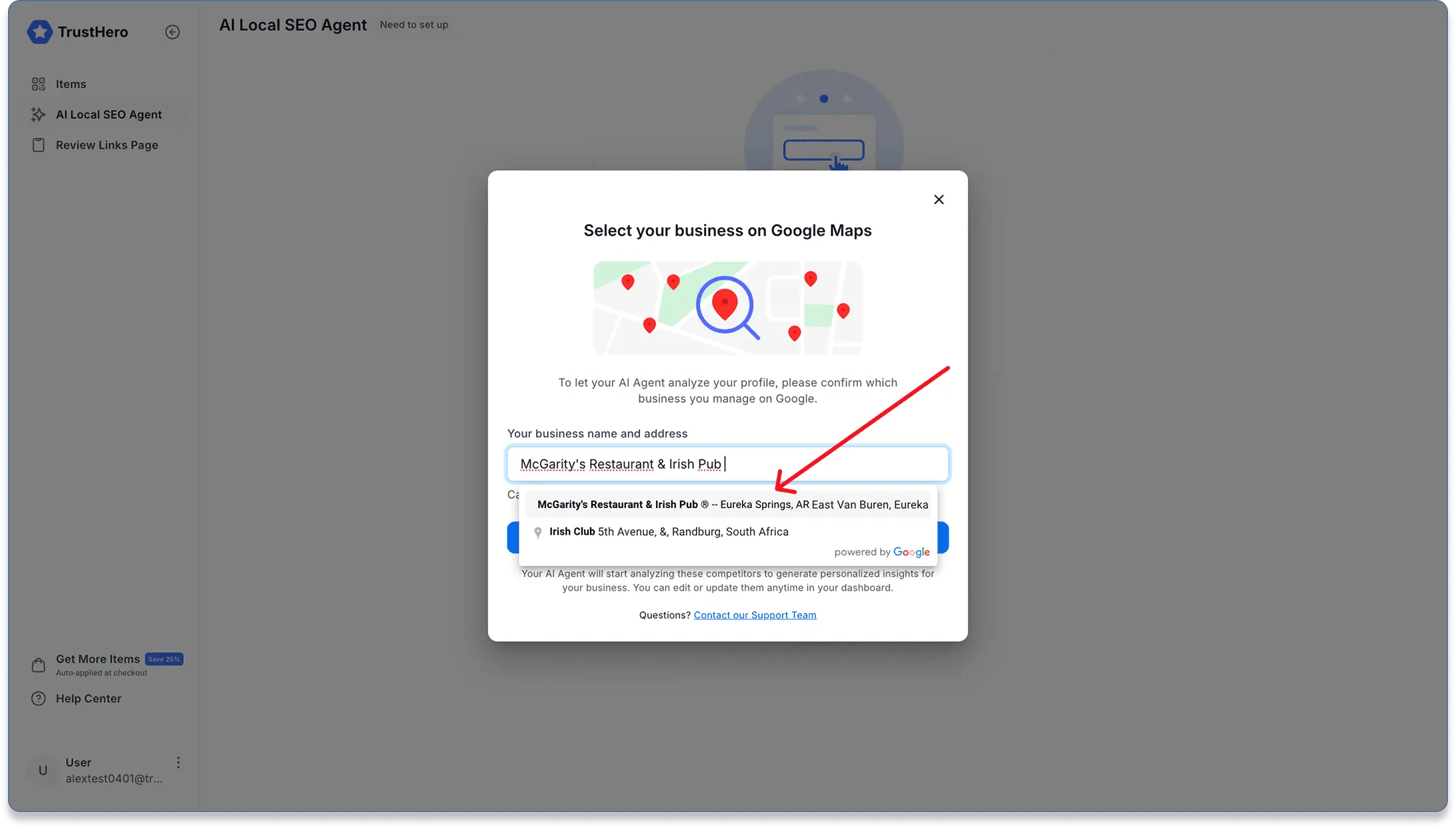The width and height of the screenshot is (1456, 828).
Task: Open the Items menu entry
Action: (x=71, y=84)
